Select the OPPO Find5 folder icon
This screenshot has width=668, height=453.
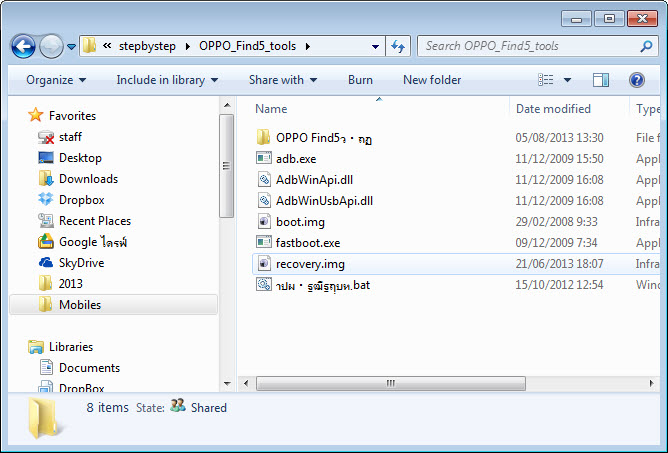pos(264,137)
